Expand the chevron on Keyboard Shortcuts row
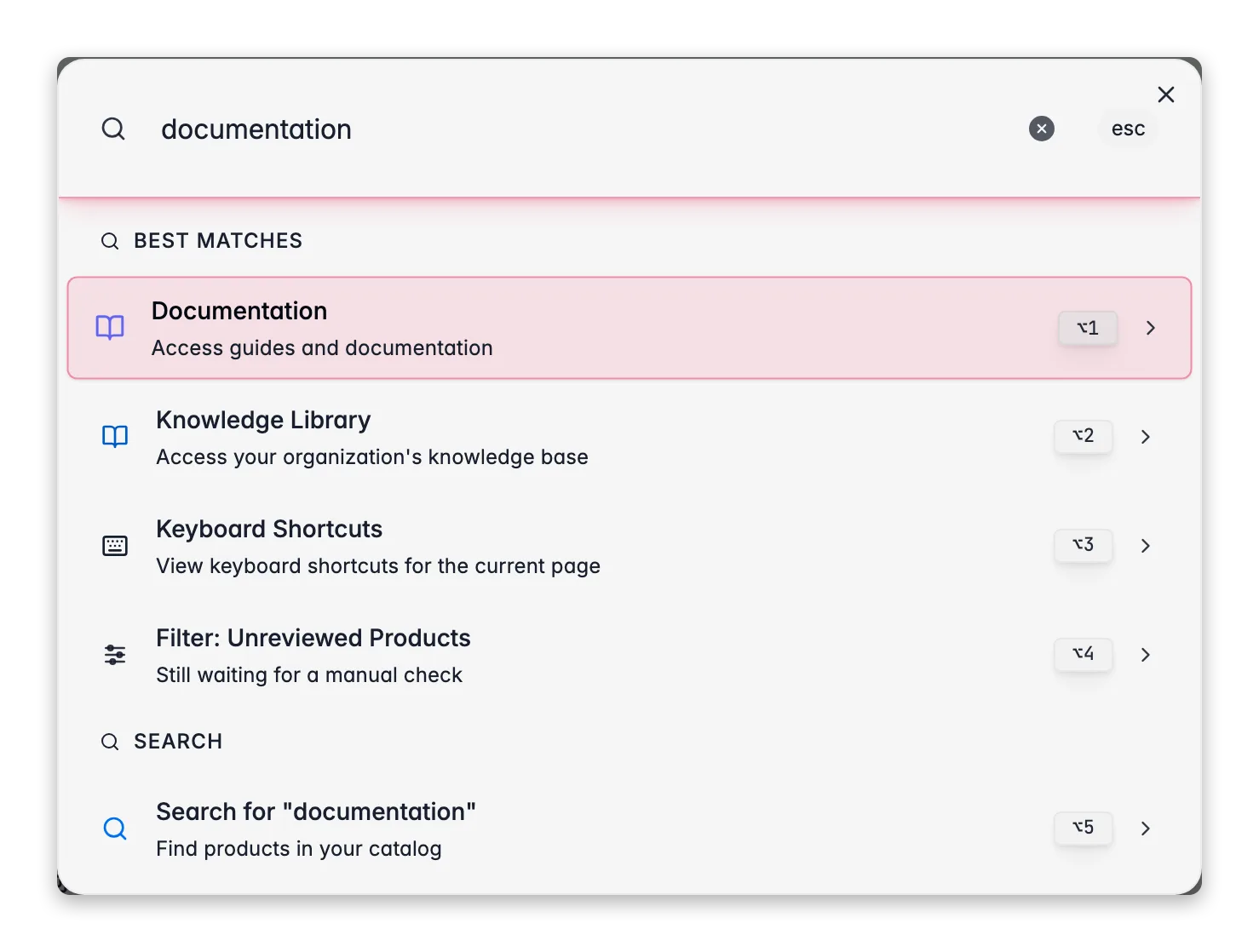The image size is (1259, 952). [x=1146, y=546]
